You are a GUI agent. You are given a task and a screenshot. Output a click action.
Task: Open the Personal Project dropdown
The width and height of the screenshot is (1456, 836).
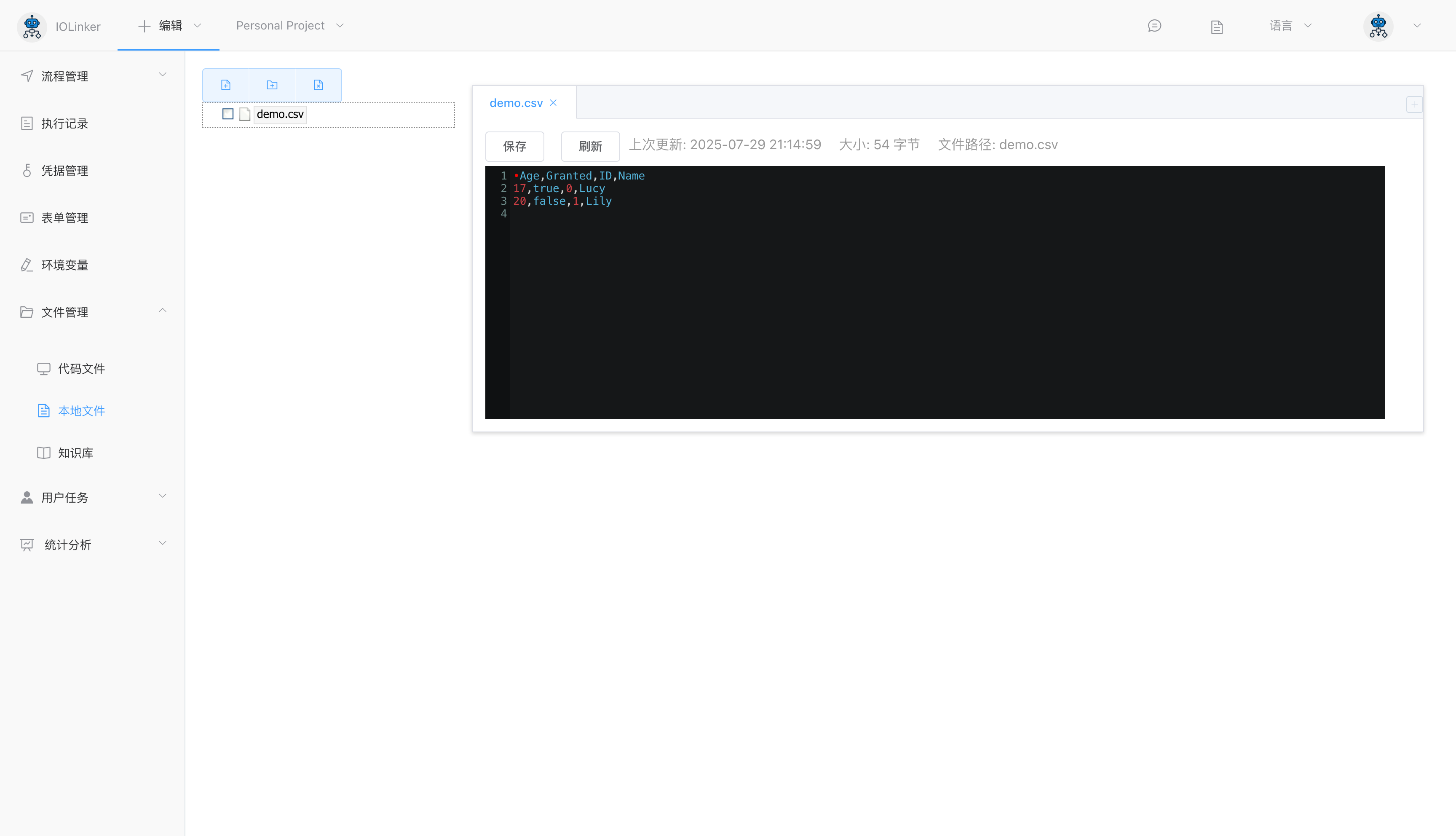[x=289, y=25]
